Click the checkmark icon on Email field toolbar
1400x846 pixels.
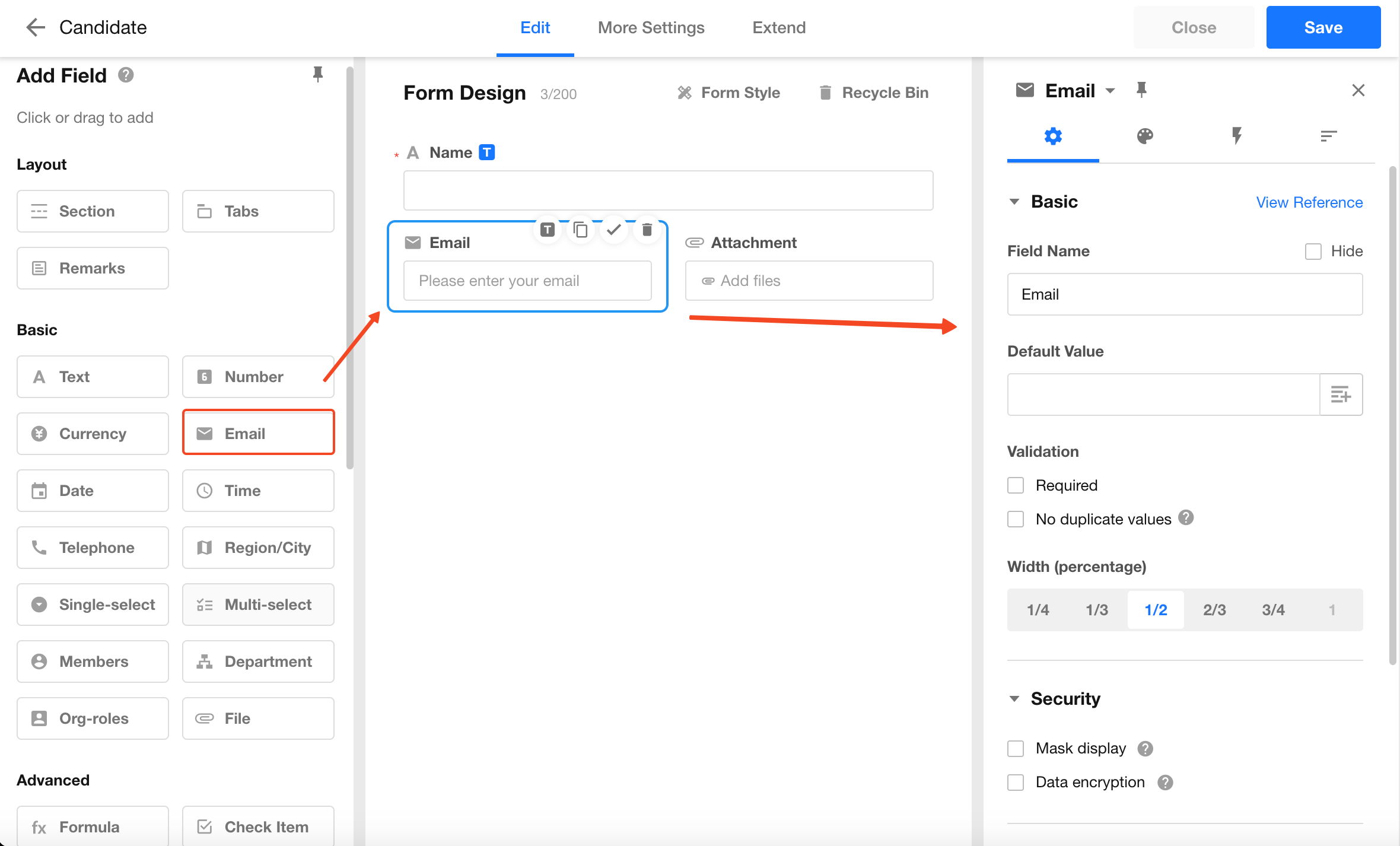pyautogui.click(x=614, y=230)
